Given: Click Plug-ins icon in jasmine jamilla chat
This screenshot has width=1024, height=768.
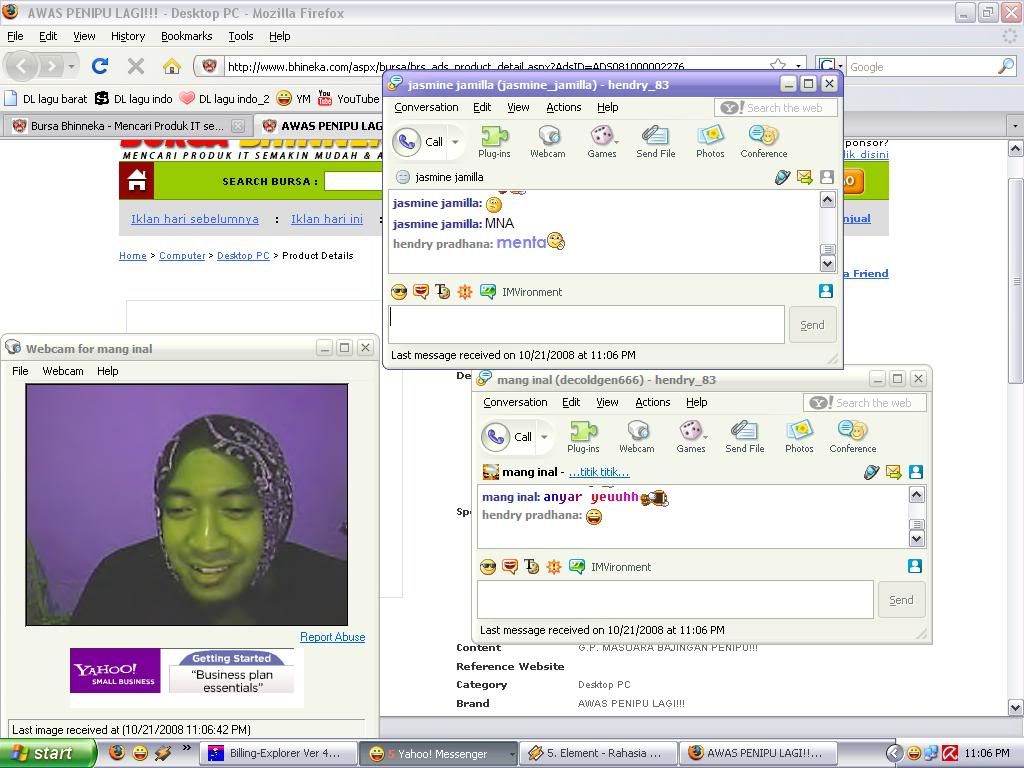Looking at the screenshot, I should pos(494,142).
